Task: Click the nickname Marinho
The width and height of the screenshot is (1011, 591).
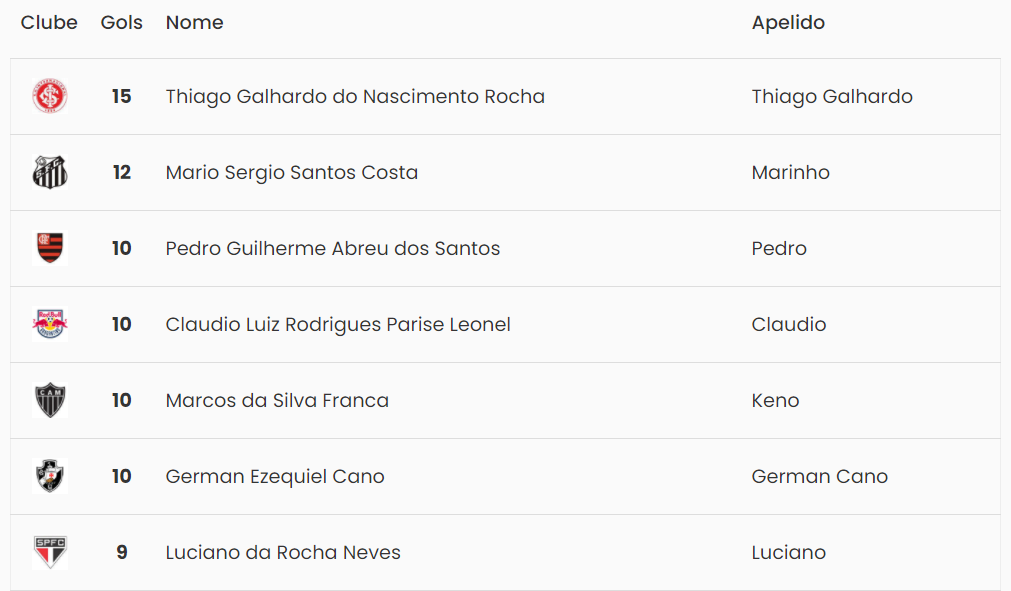Action: coord(790,173)
